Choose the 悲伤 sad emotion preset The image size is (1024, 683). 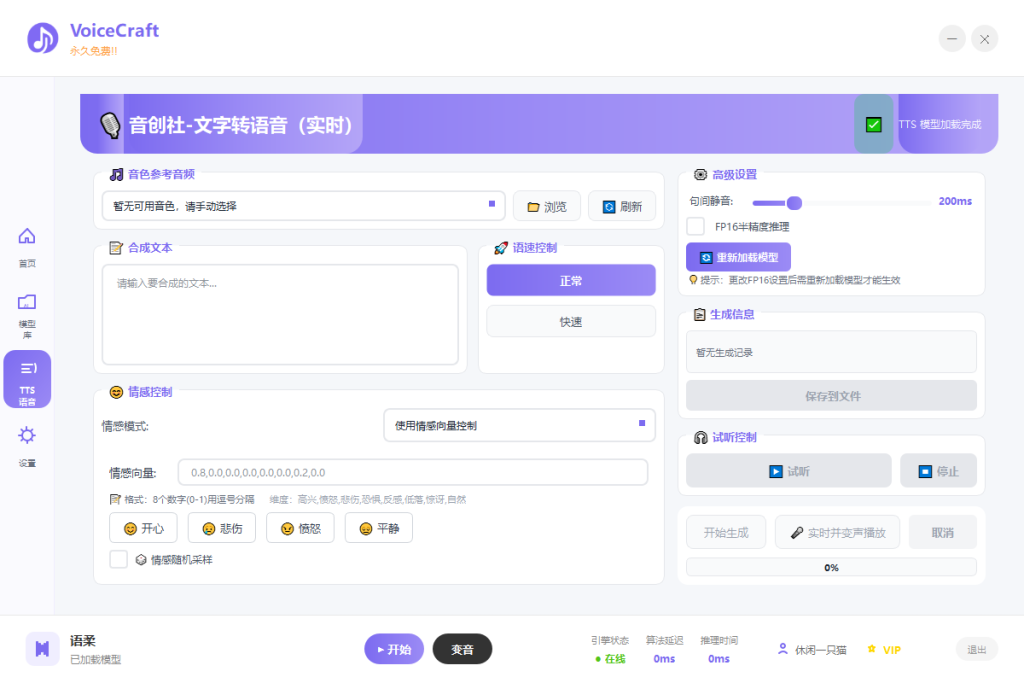click(222, 528)
